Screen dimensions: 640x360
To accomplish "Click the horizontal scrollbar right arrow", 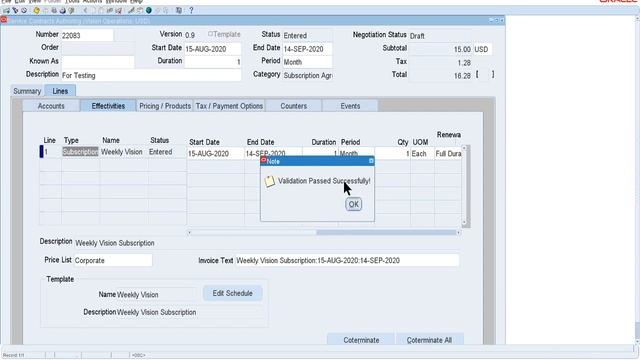I will pos(458,233).
